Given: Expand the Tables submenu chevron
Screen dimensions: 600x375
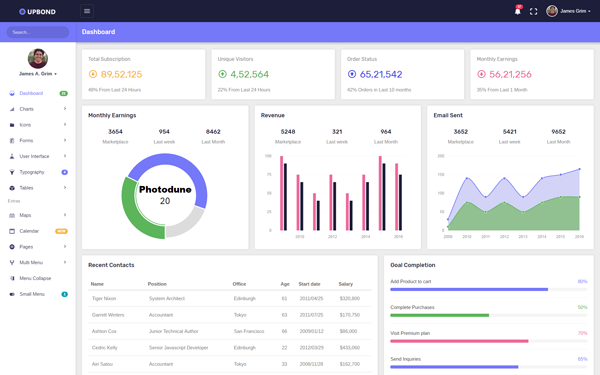Looking at the screenshot, I should pos(65,188).
